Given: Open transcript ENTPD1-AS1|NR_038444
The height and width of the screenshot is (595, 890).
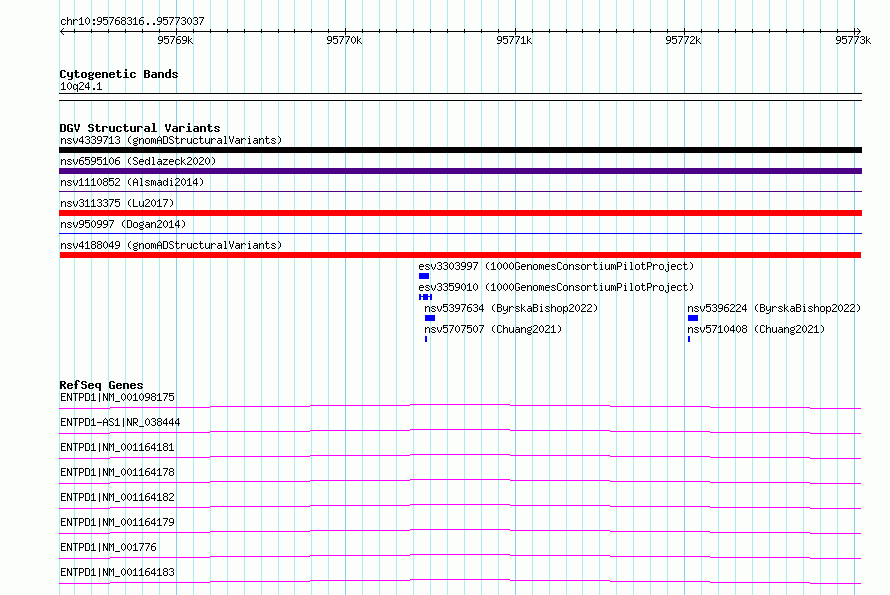Looking at the screenshot, I should pyautogui.click(x=120, y=422).
